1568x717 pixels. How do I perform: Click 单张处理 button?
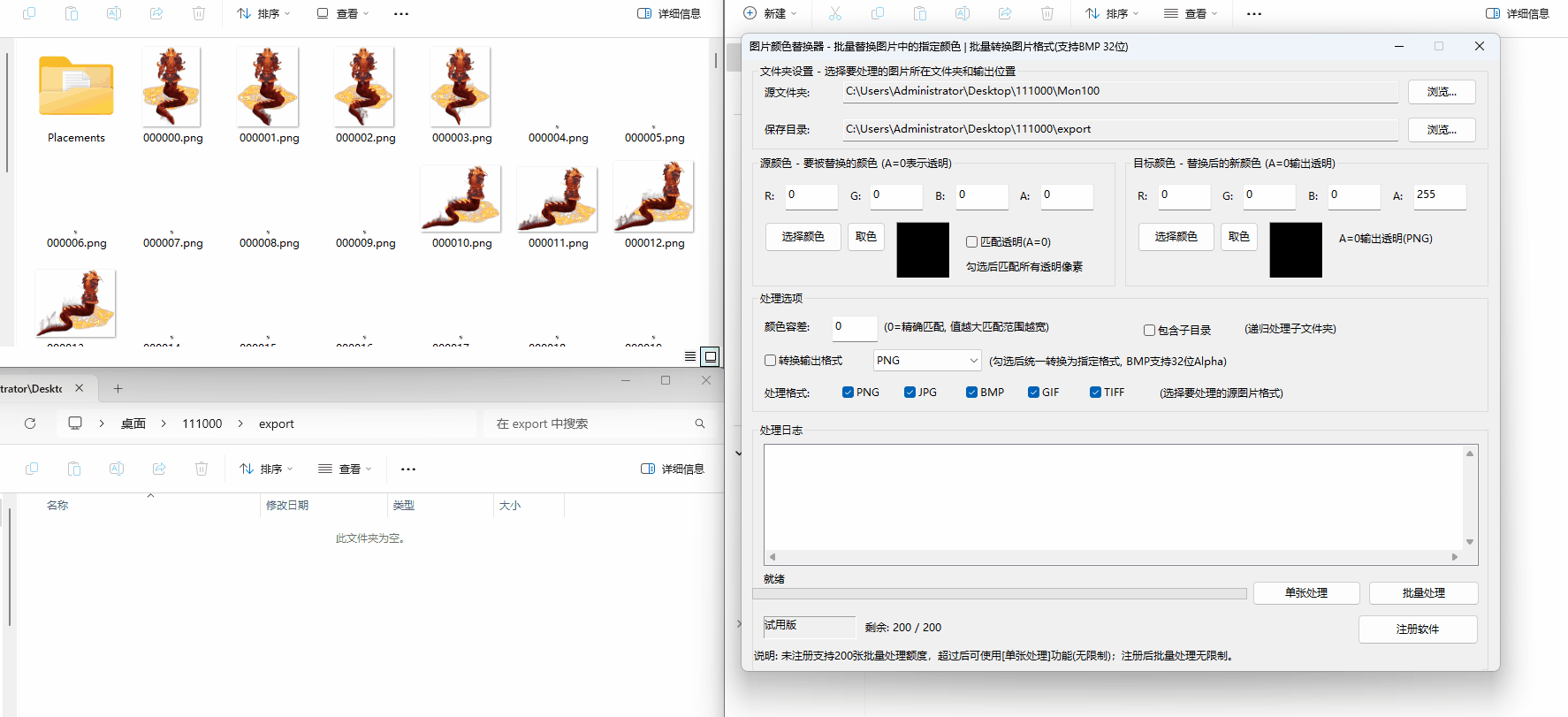click(1306, 593)
